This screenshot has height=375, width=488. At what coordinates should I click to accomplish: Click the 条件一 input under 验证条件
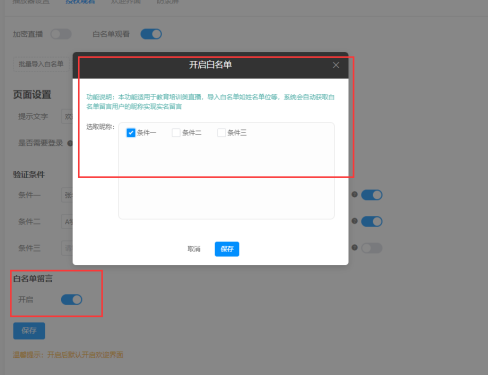67,195
